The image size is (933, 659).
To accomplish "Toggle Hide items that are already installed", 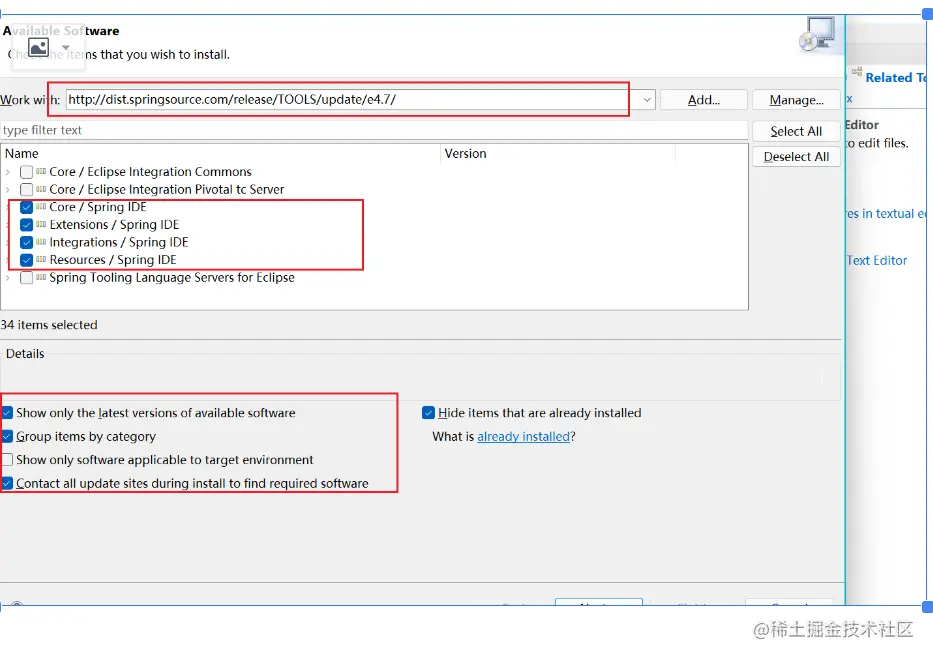I will pyautogui.click(x=428, y=413).
